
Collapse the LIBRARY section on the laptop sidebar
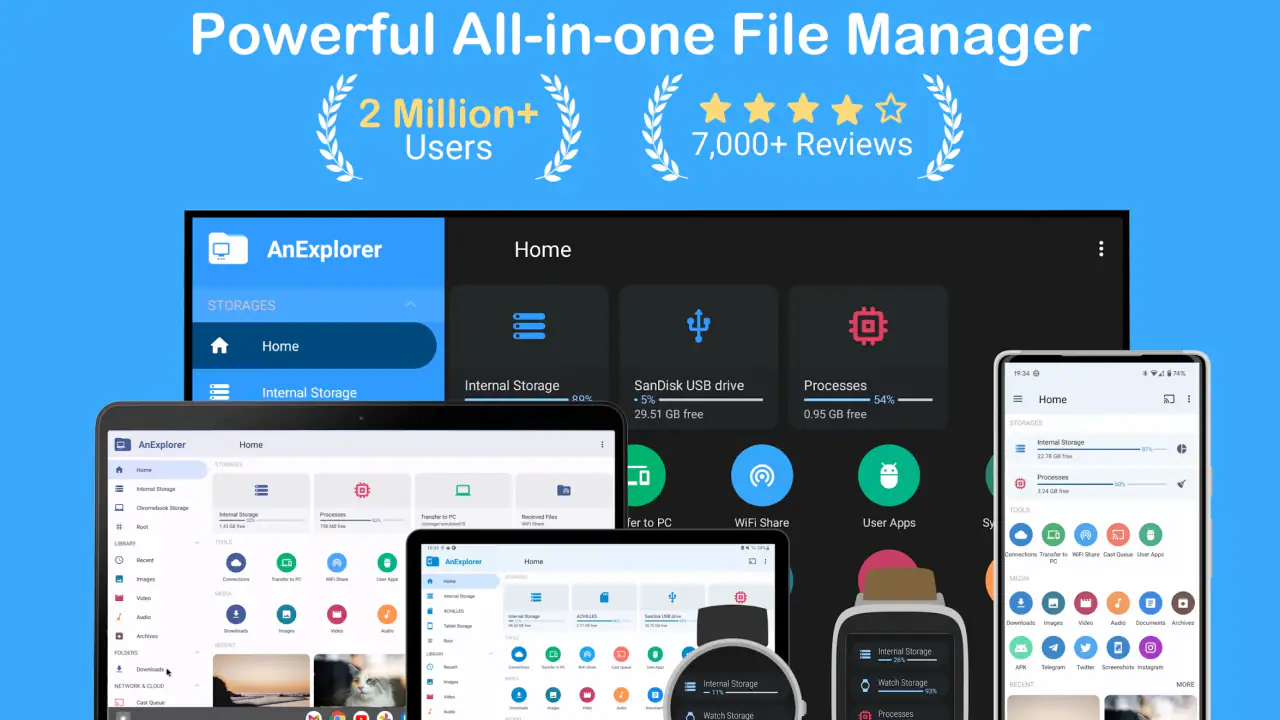point(196,544)
